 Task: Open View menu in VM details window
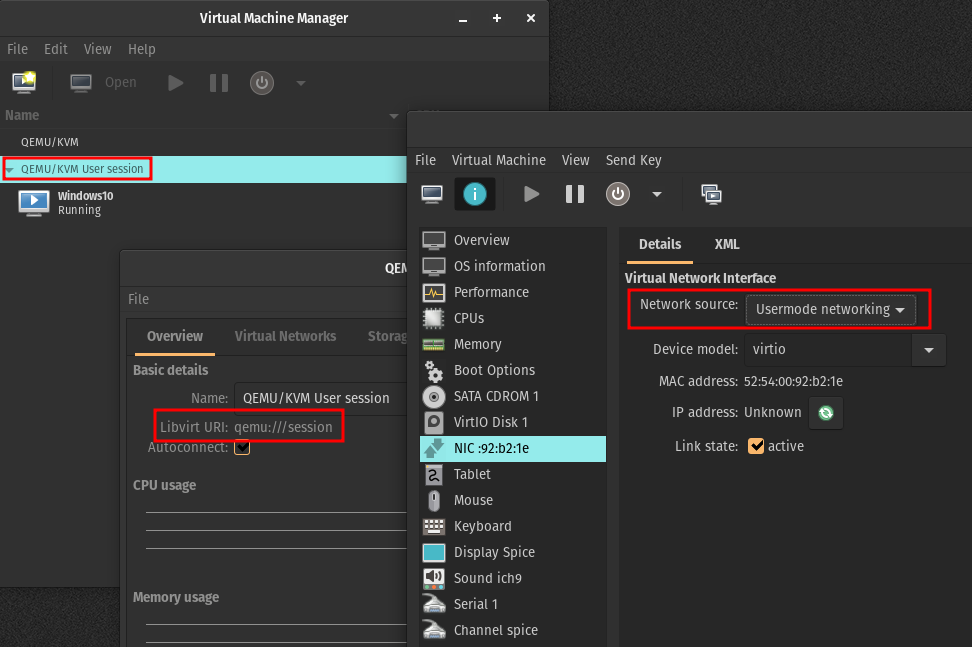tap(575, 160)
